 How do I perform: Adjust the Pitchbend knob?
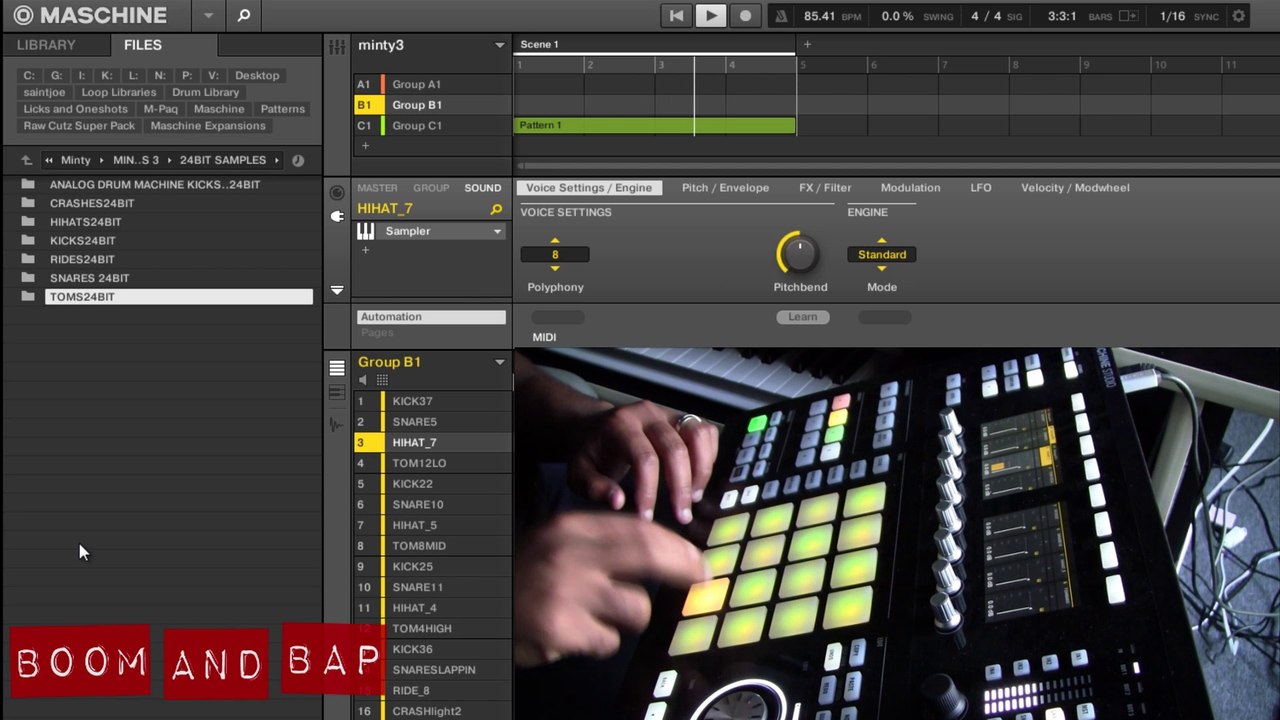[x=798, y=253]
